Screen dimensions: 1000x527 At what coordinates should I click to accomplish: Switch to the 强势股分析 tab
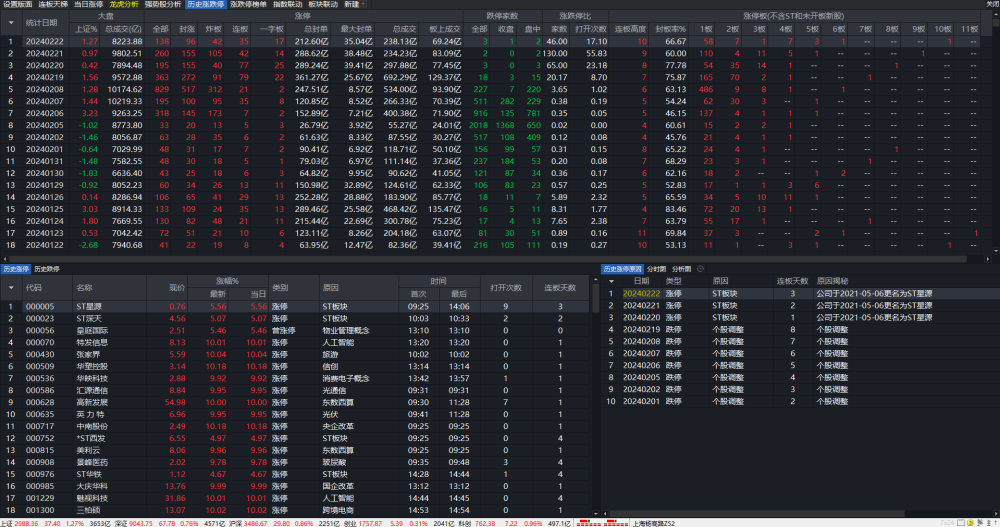(x=163, y=4)
